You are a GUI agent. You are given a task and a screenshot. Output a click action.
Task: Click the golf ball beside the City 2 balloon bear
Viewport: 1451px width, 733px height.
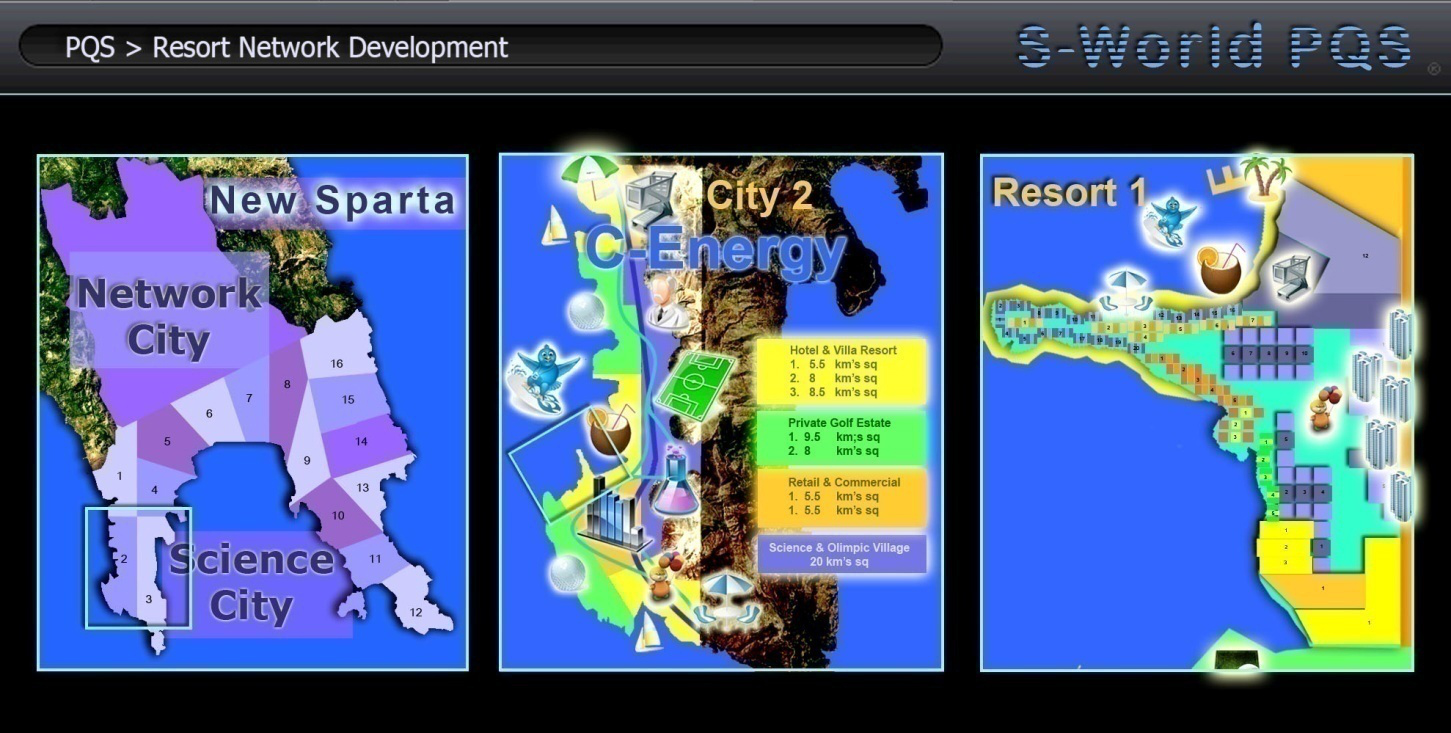point(567,574)
